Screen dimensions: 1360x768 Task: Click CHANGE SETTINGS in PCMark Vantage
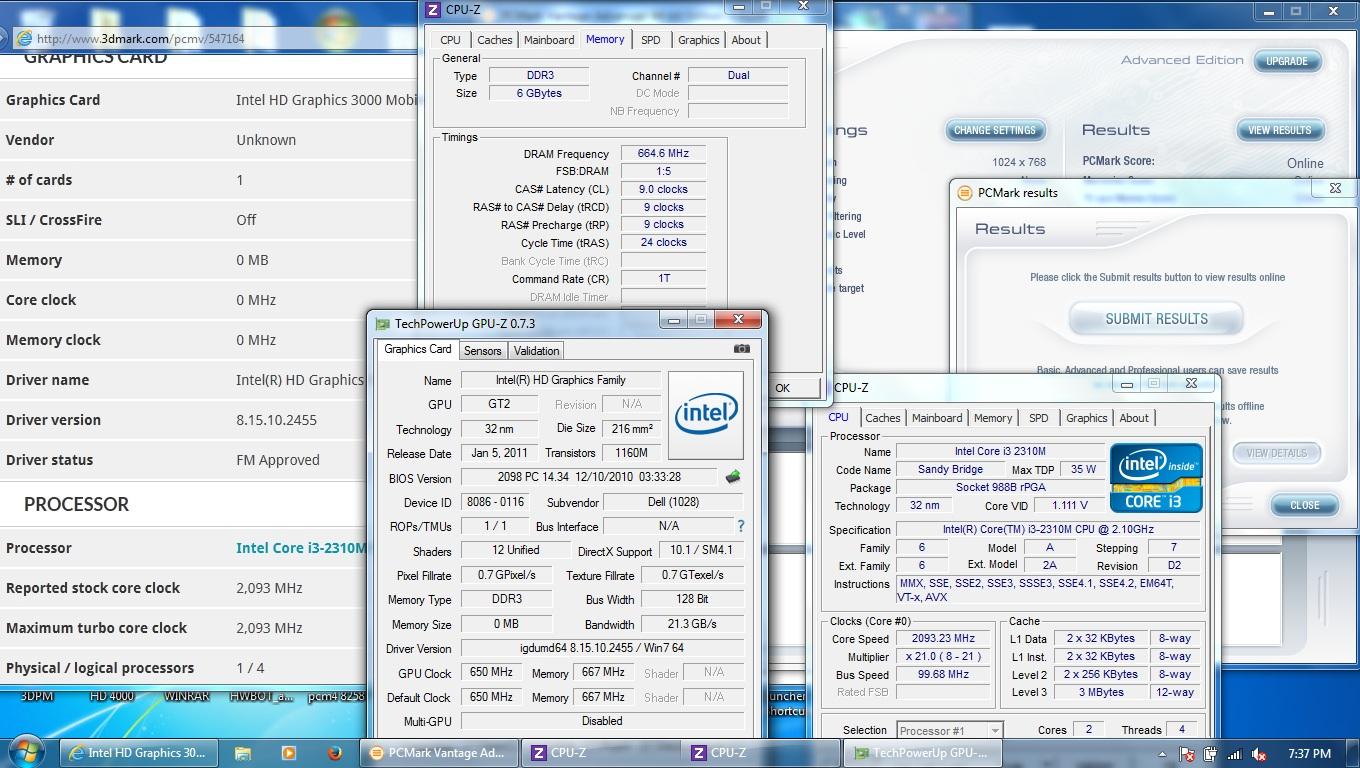tap(995, 130)
